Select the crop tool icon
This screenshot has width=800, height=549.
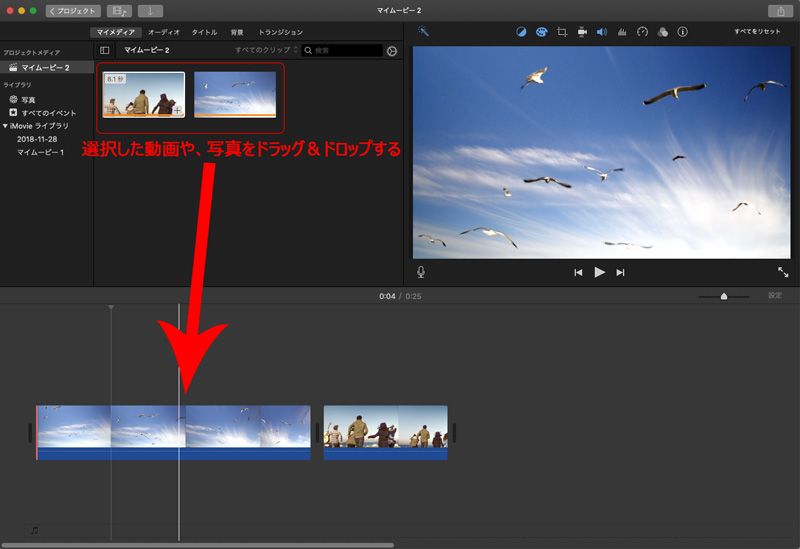[562, 32]
